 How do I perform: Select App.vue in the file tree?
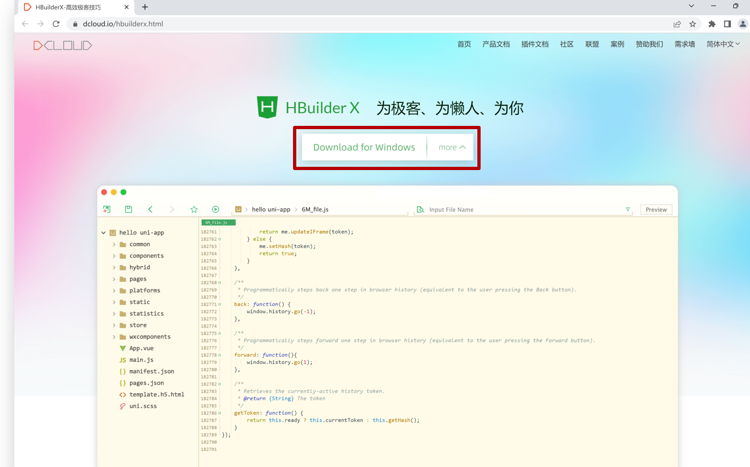141,348
